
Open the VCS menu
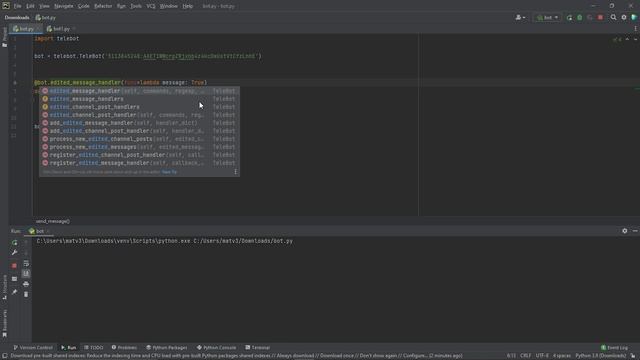151,6
